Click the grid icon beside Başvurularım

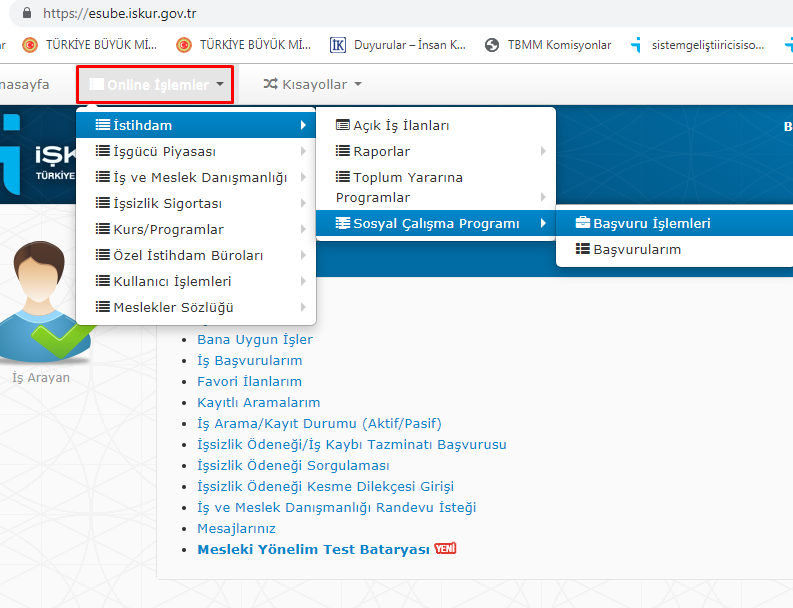583,250
